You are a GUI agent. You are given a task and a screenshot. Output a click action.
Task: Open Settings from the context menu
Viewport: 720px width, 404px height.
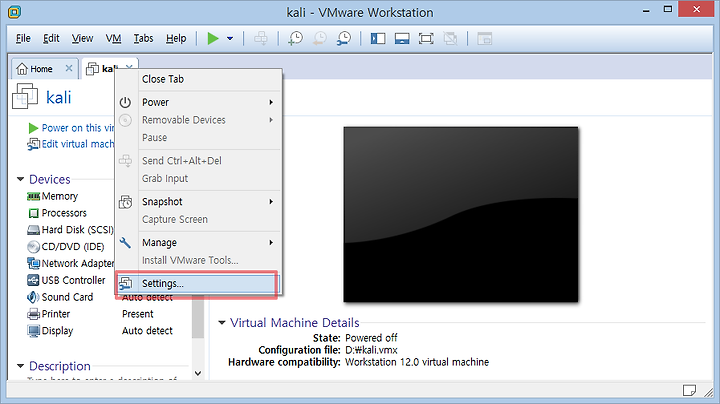tap(197, 284)
